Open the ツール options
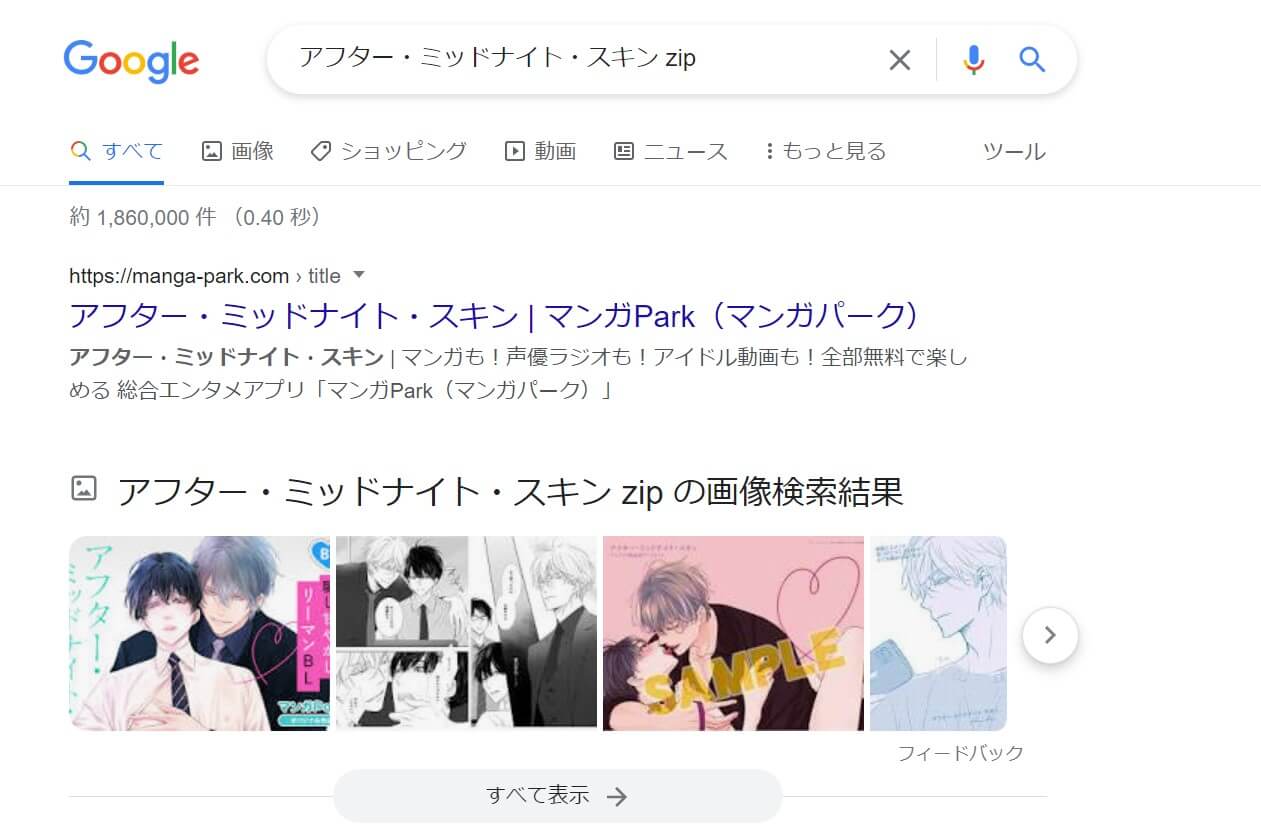Screen dimensions: 1261x838 (1014, 151)
